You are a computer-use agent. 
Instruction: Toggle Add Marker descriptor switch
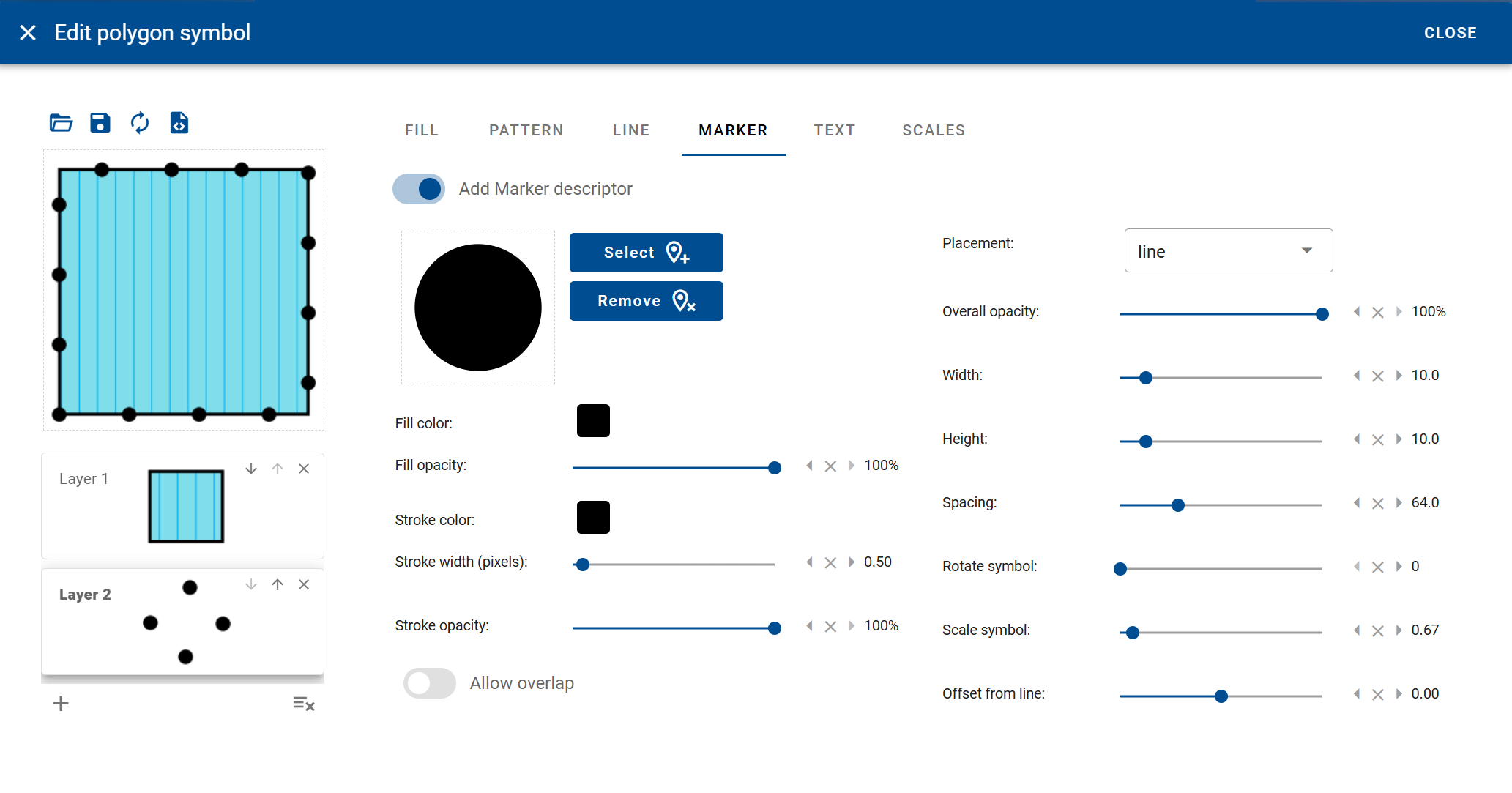pyautogui.click(x=419, y=189)
